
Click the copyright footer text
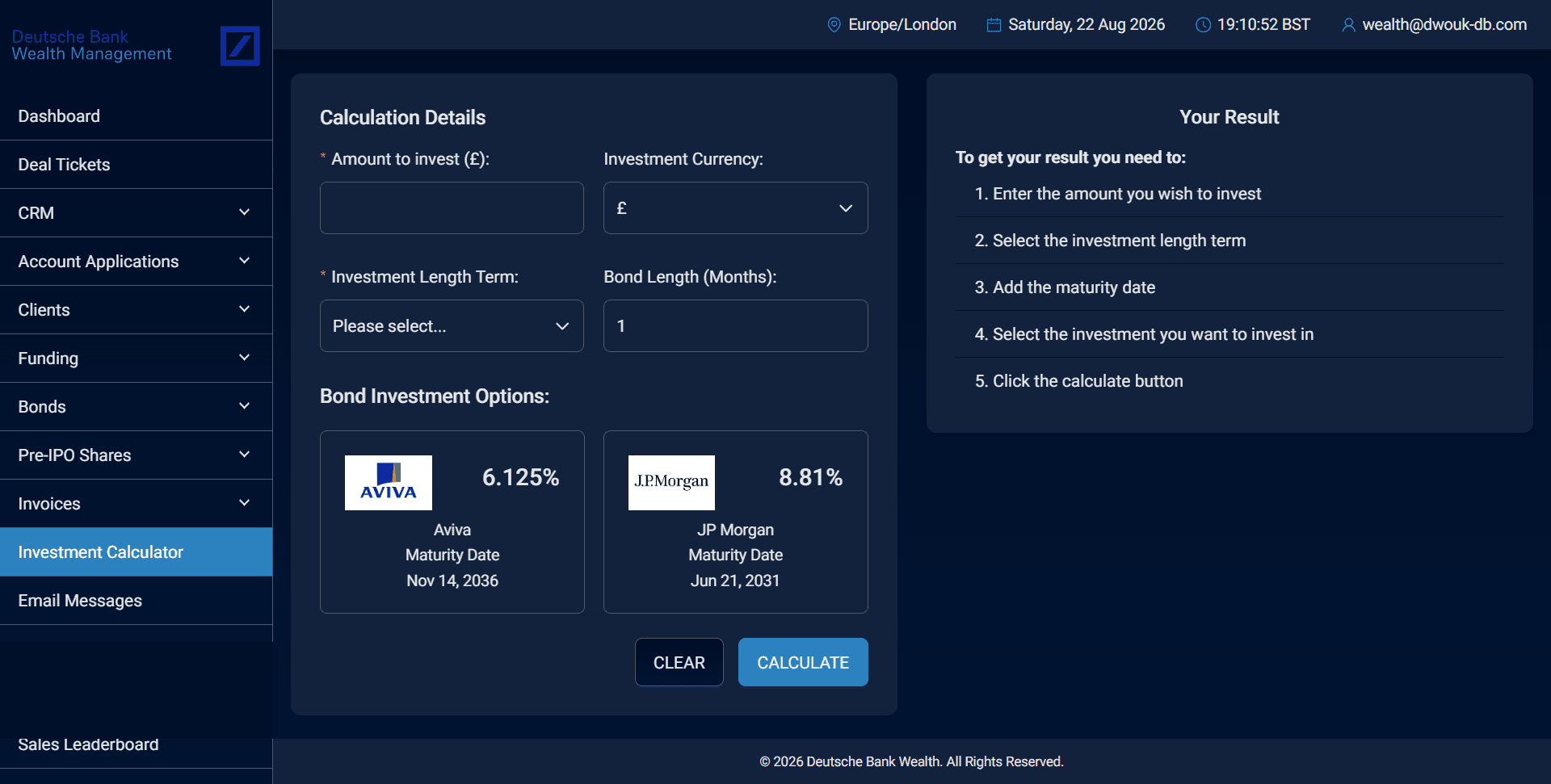pos(911,761)
